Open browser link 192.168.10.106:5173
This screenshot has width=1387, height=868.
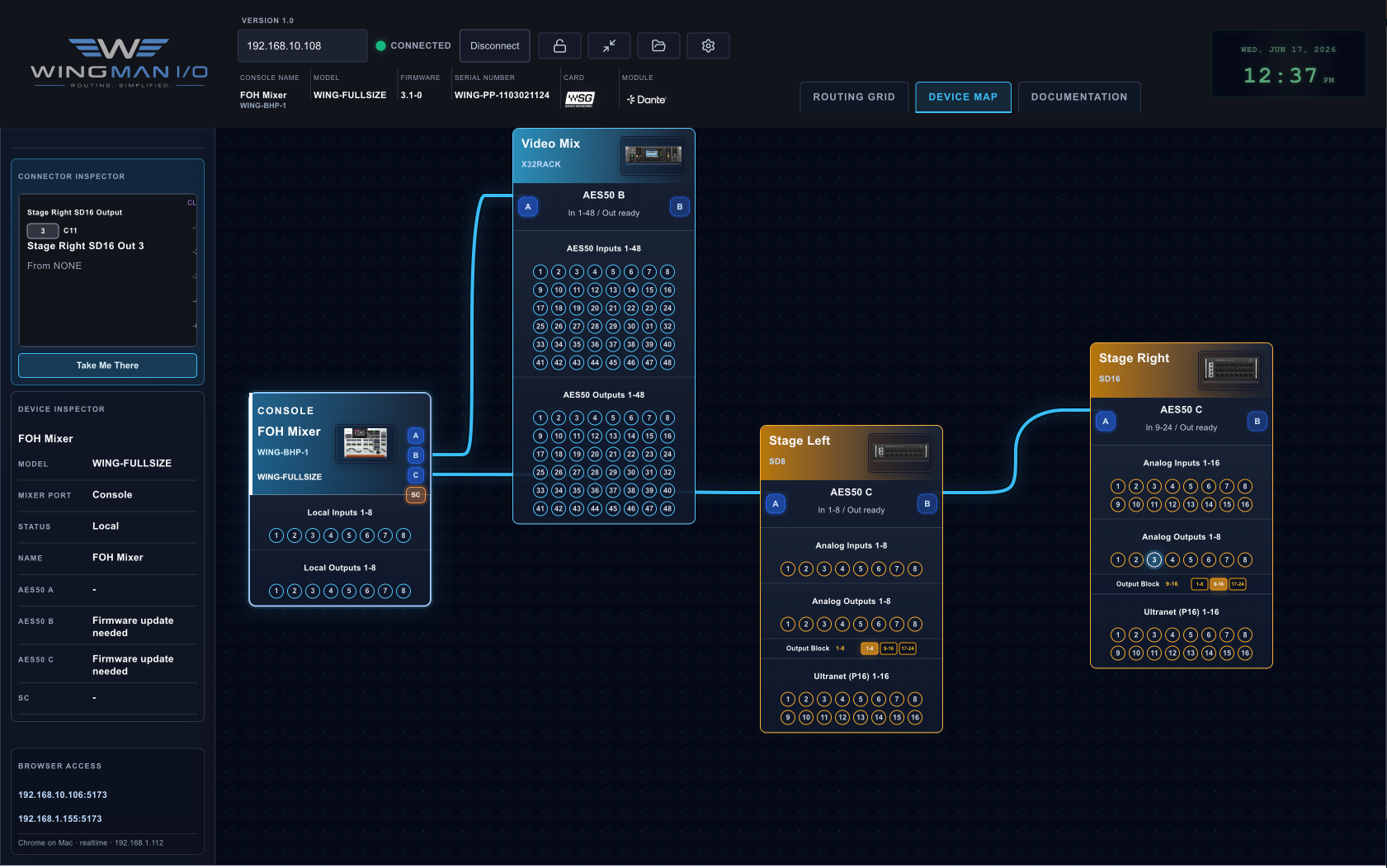click(63, 795)
